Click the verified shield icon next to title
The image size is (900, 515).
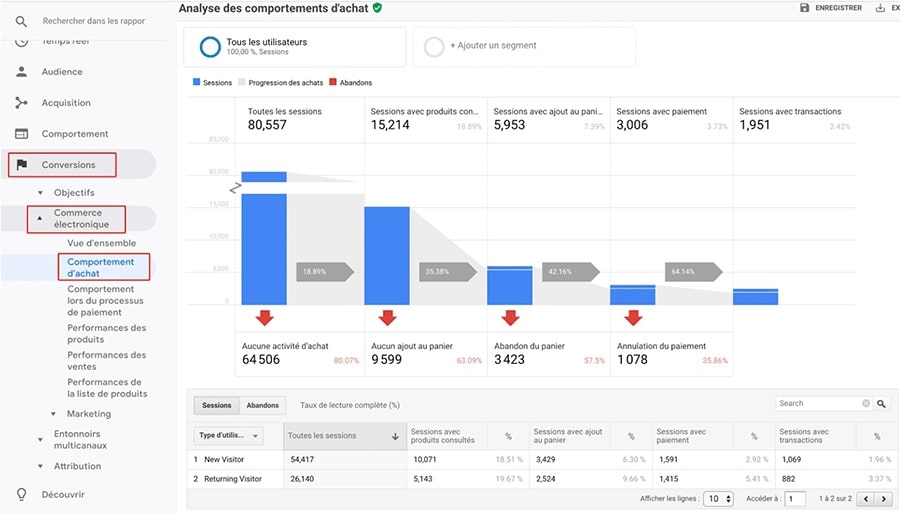pyautogui.click(x=377, y=8)
